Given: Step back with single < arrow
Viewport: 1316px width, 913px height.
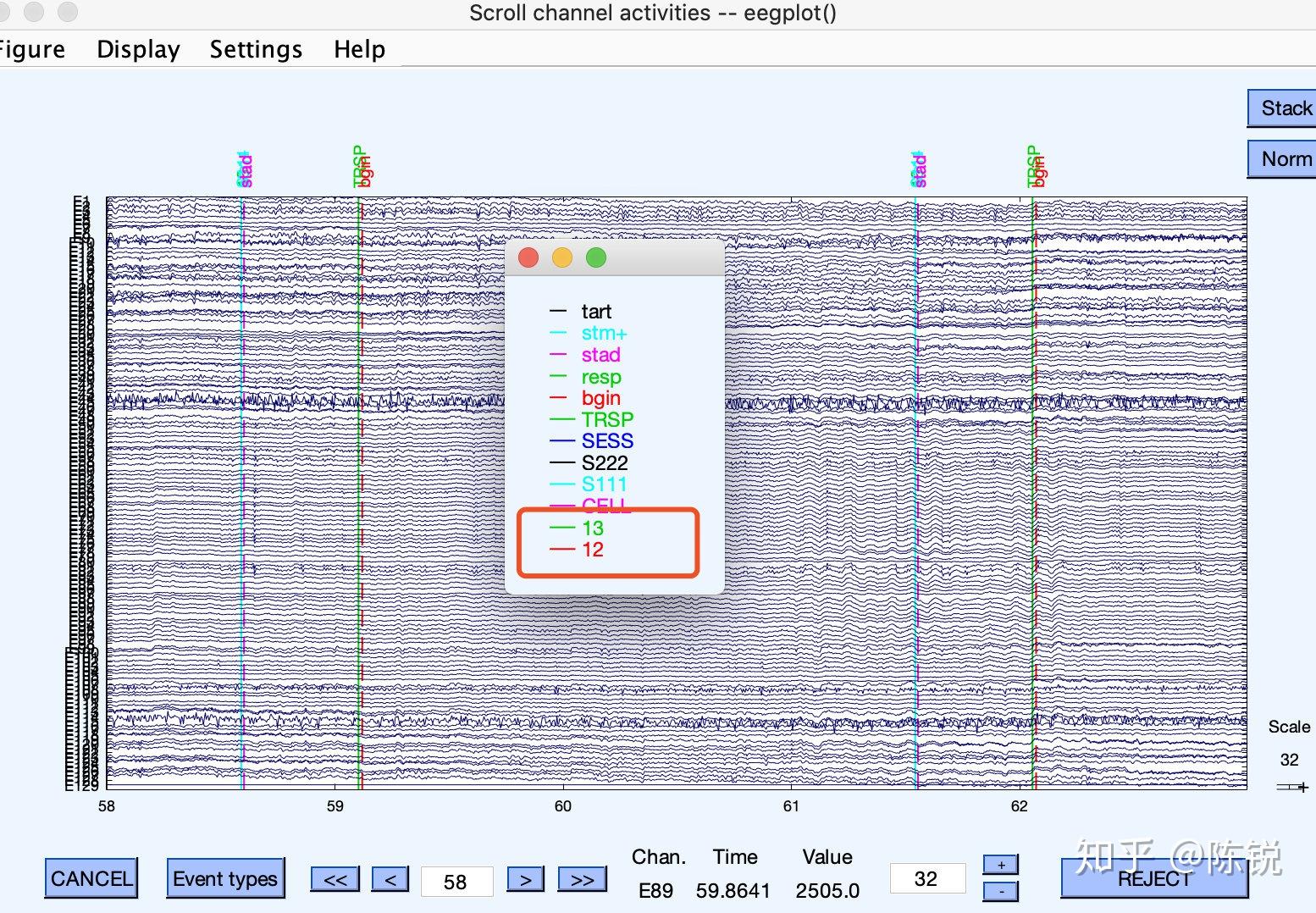Looking at the screenshot, I should point(390,880).
